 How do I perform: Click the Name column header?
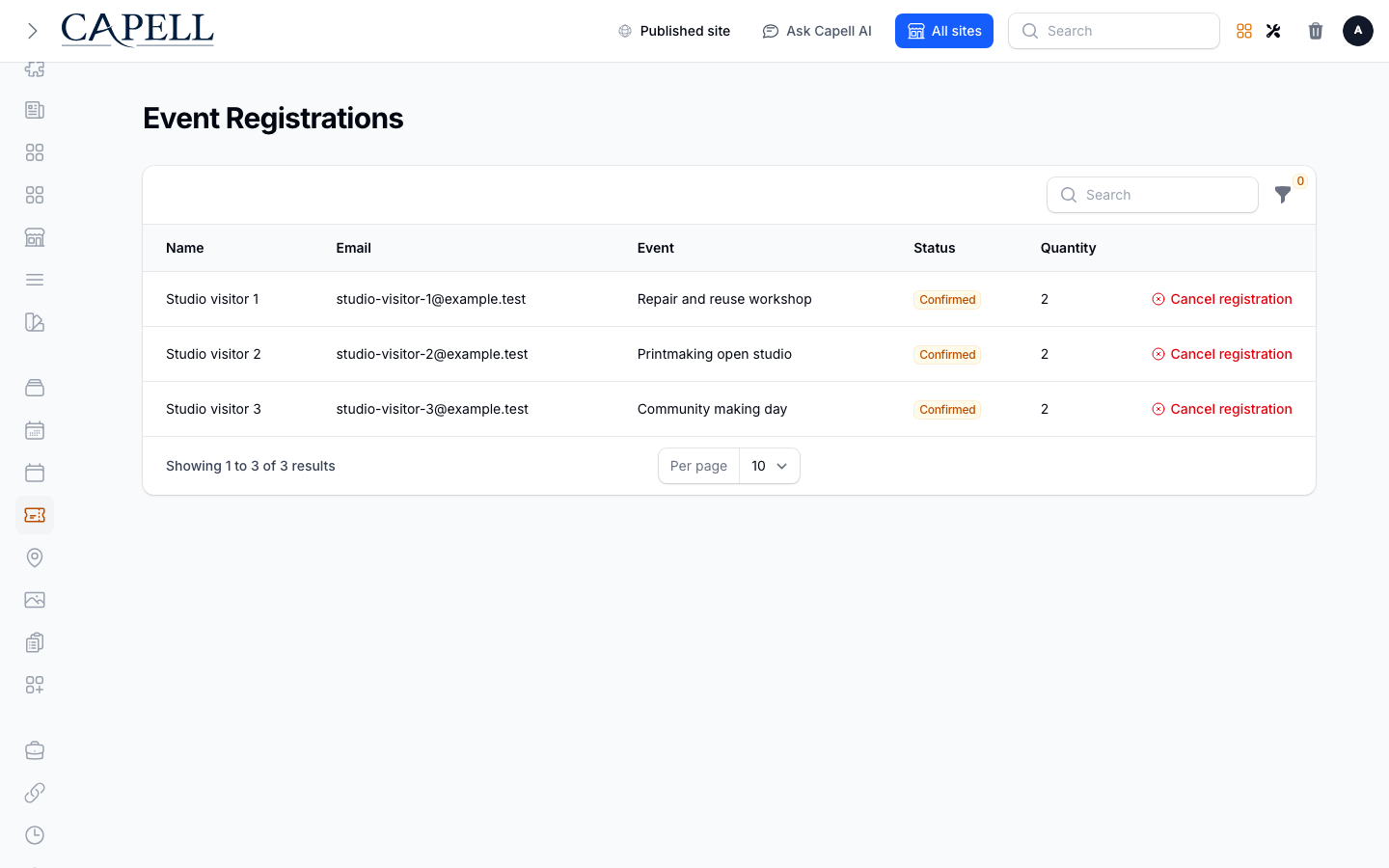185,248
